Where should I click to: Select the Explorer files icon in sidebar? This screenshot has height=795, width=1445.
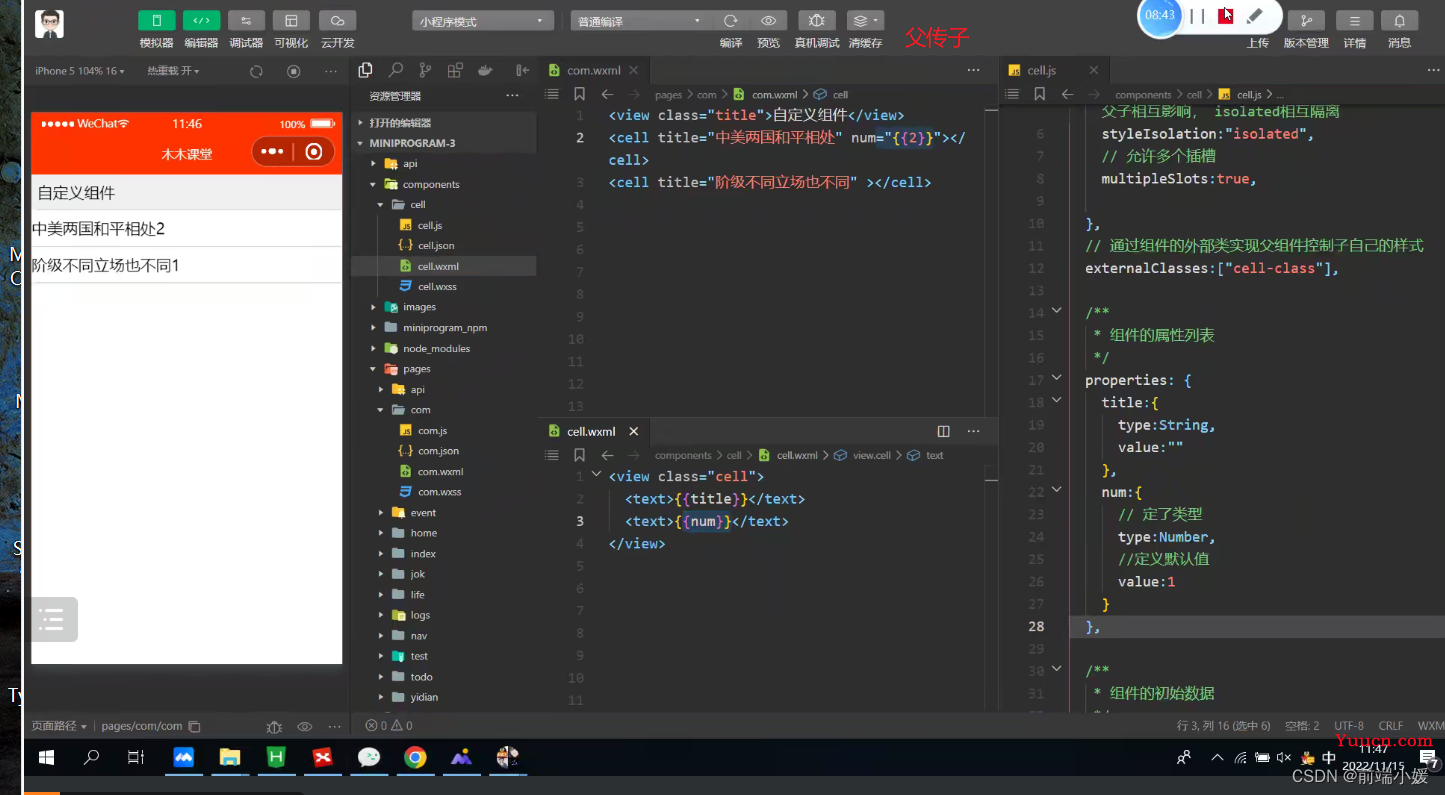click(x=366, y=70)
